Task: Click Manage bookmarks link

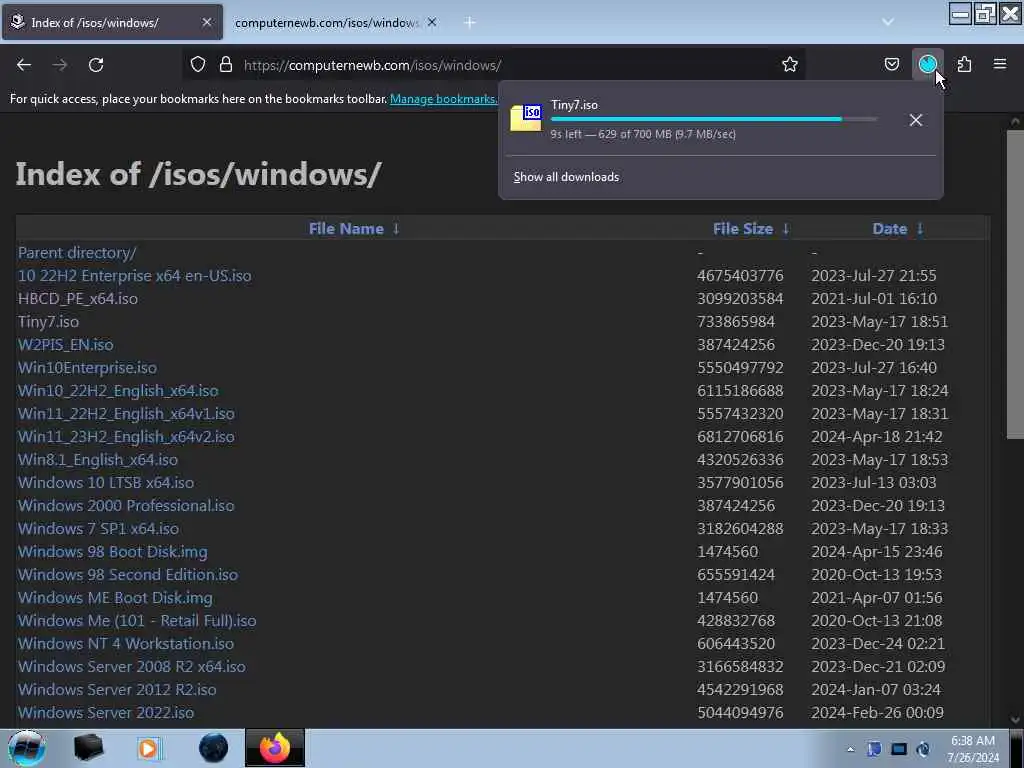Action: coord(443,99)
